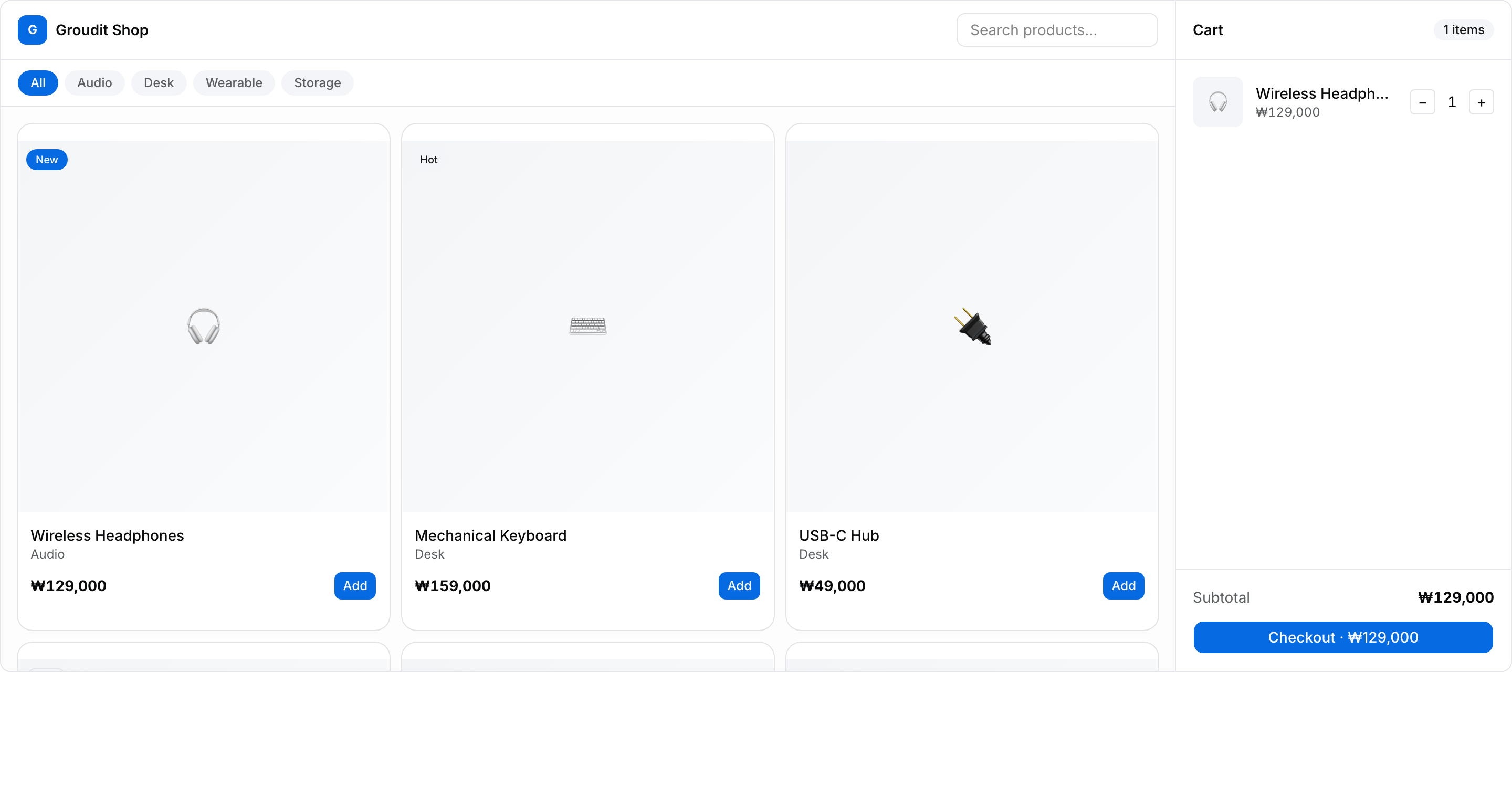Click the Groudit Shop logo icon

pyautogui.click(x=32, y=30)
